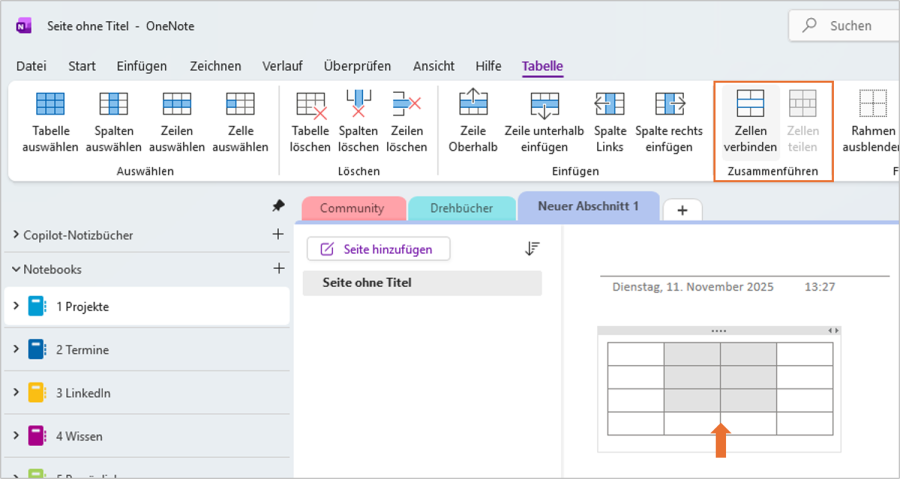
Task: Click Zeilen löschen icon
Action: (x=406, y=104)
